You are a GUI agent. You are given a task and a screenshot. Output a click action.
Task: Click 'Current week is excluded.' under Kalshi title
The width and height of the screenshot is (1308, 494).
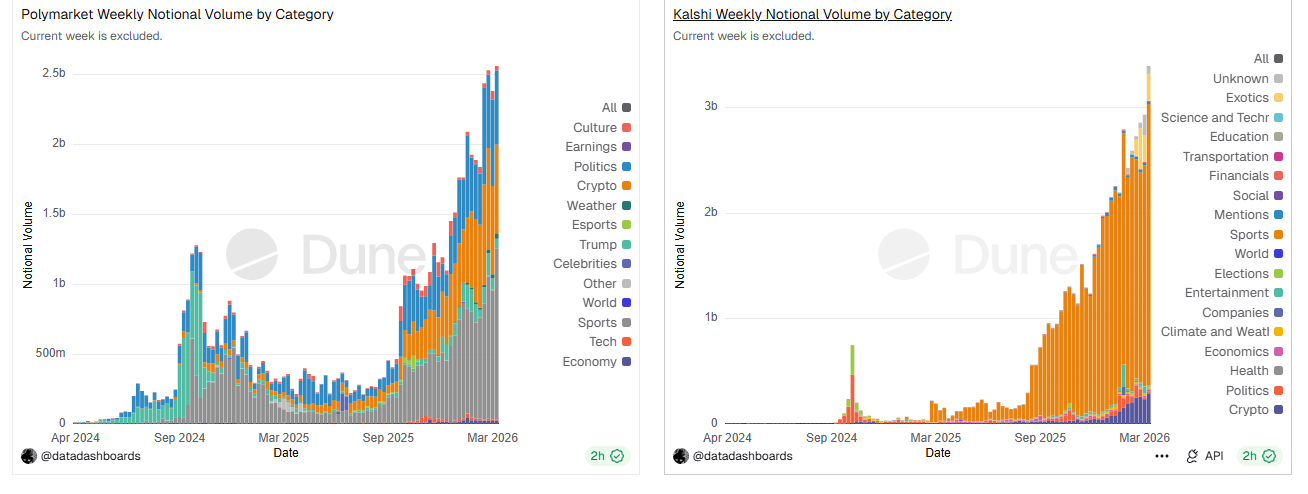pyautogui.click(x=744, y=36)
